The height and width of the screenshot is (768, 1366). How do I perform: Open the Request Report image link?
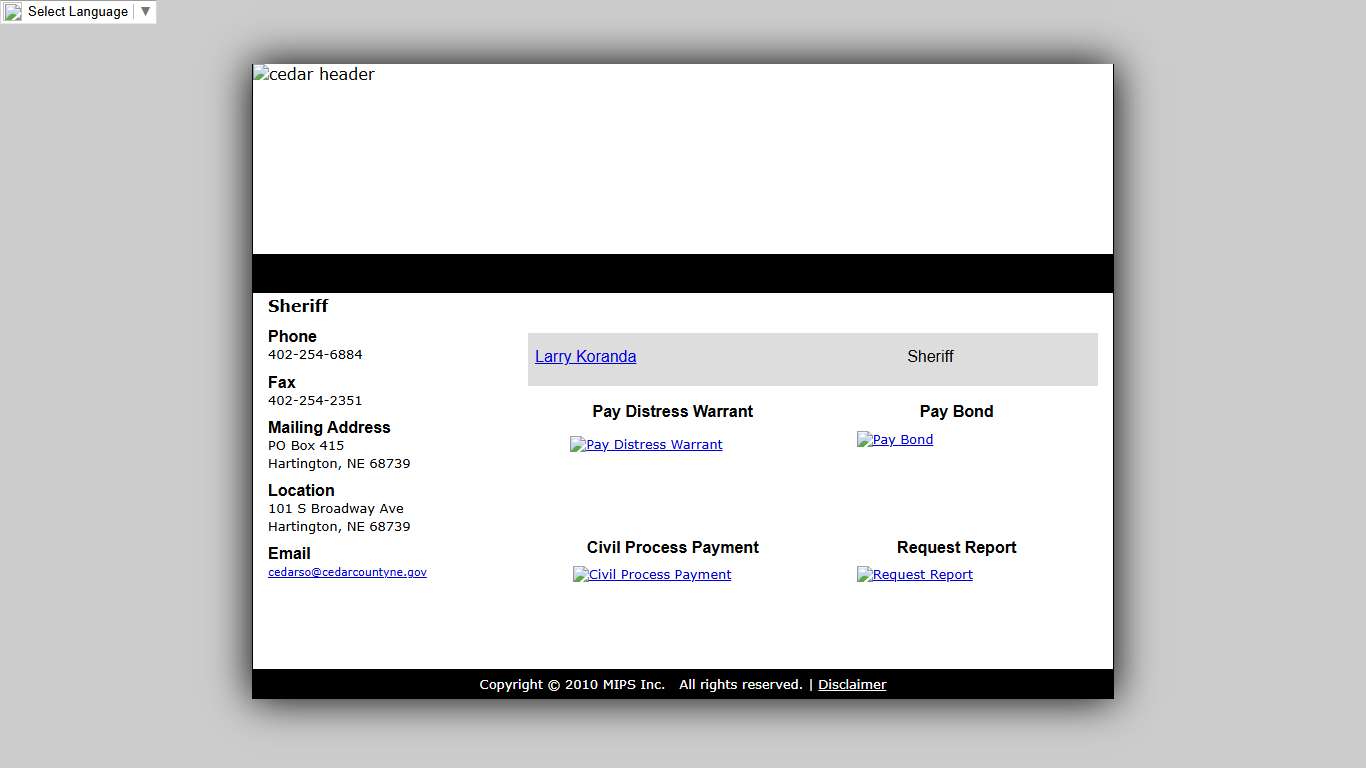(x=915, y=575)
